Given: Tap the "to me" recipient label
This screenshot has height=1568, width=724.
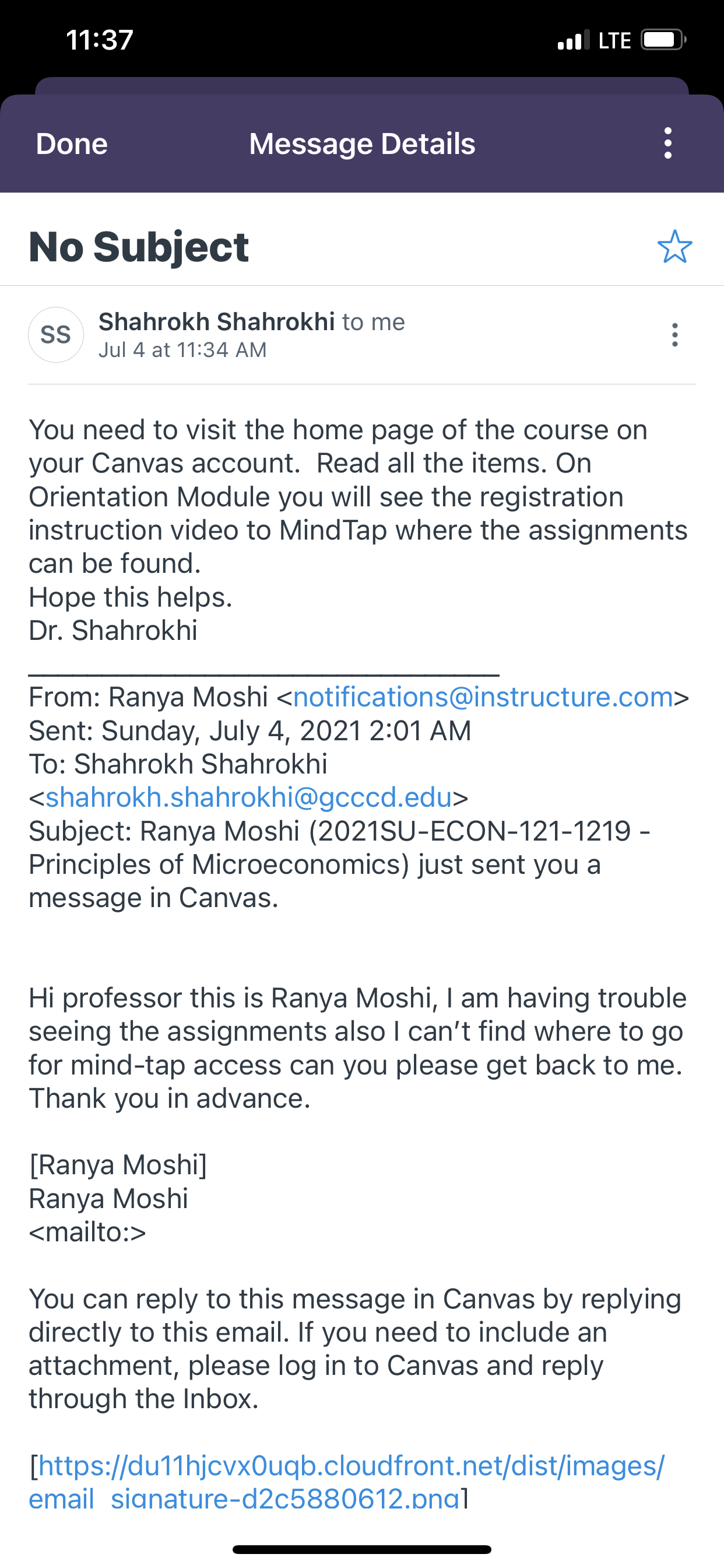Looking at the screenshot, I should click(x=374, y=321).
